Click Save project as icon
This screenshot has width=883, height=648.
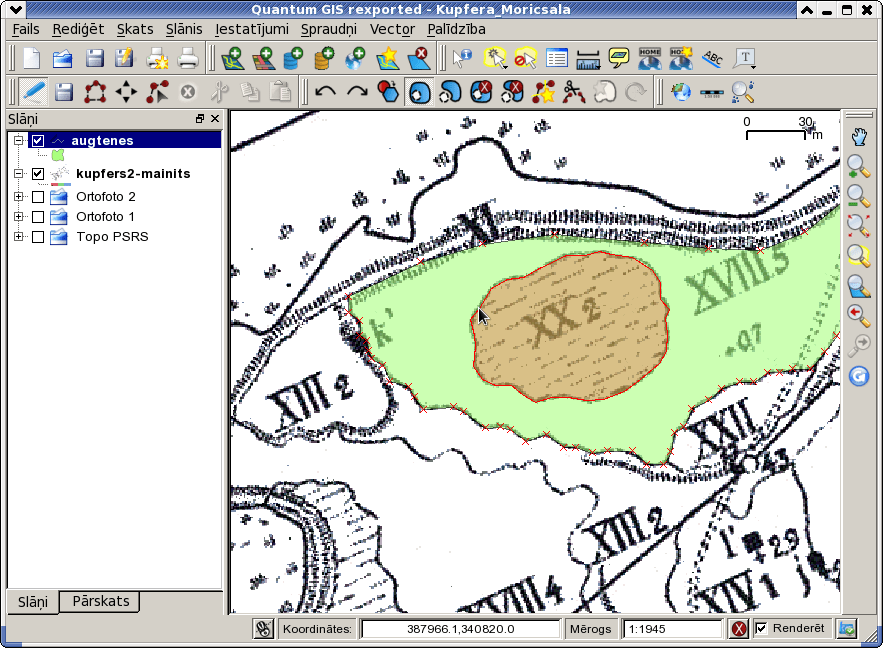pos(124,59)
